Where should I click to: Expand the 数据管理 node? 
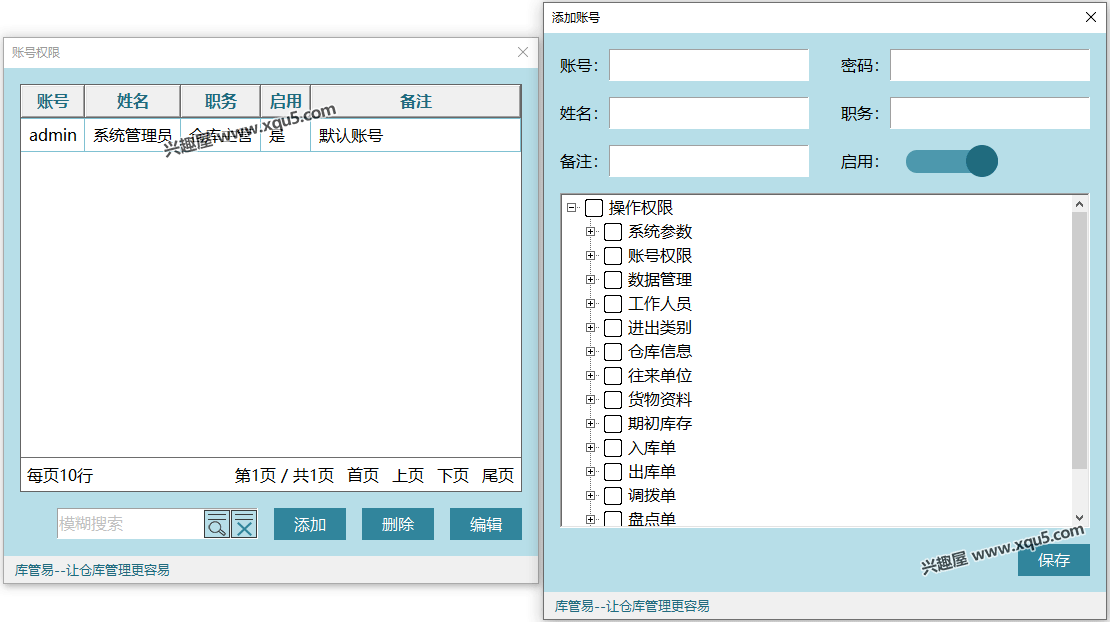pos(590,280)
